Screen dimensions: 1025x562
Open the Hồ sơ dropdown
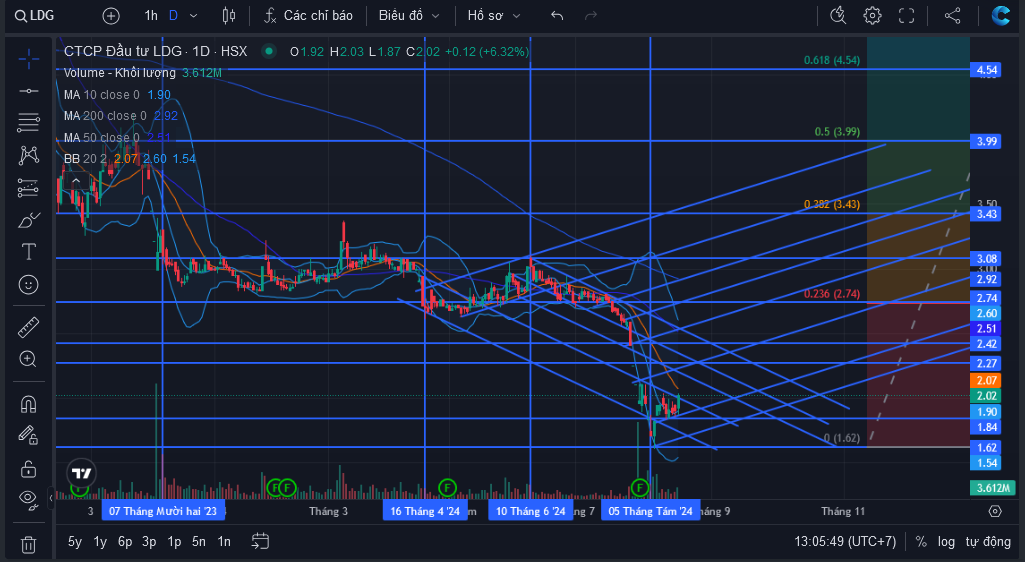494,16
